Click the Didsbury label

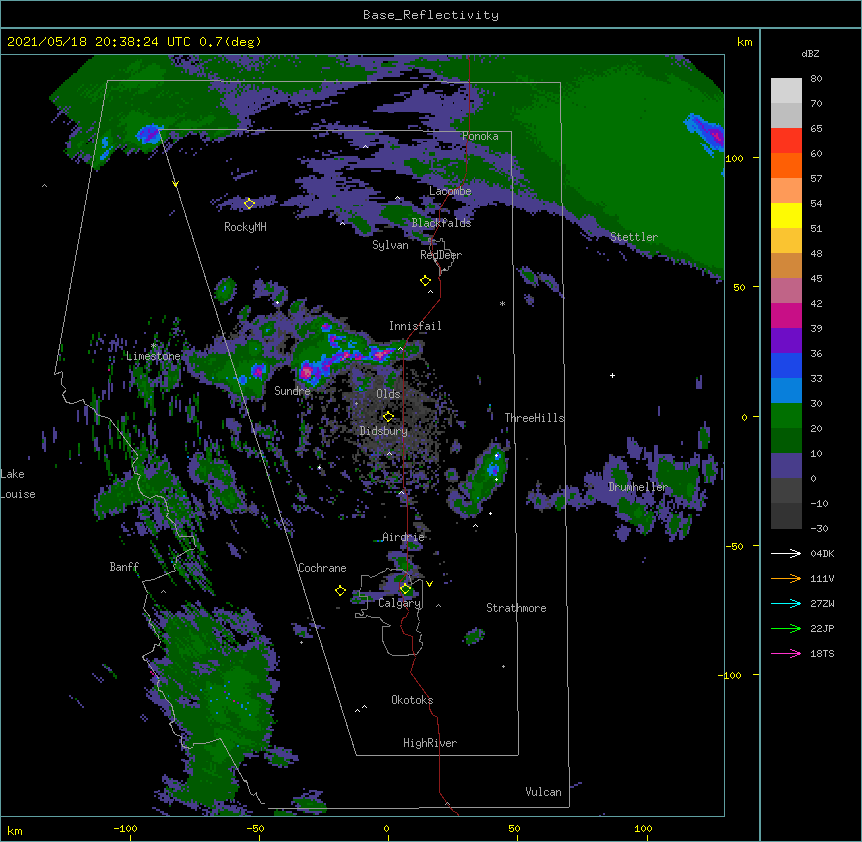click(384, 431)
